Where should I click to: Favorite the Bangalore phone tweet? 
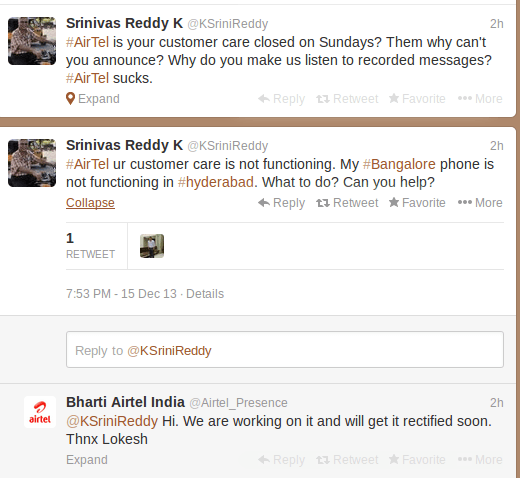click(417, 203)
